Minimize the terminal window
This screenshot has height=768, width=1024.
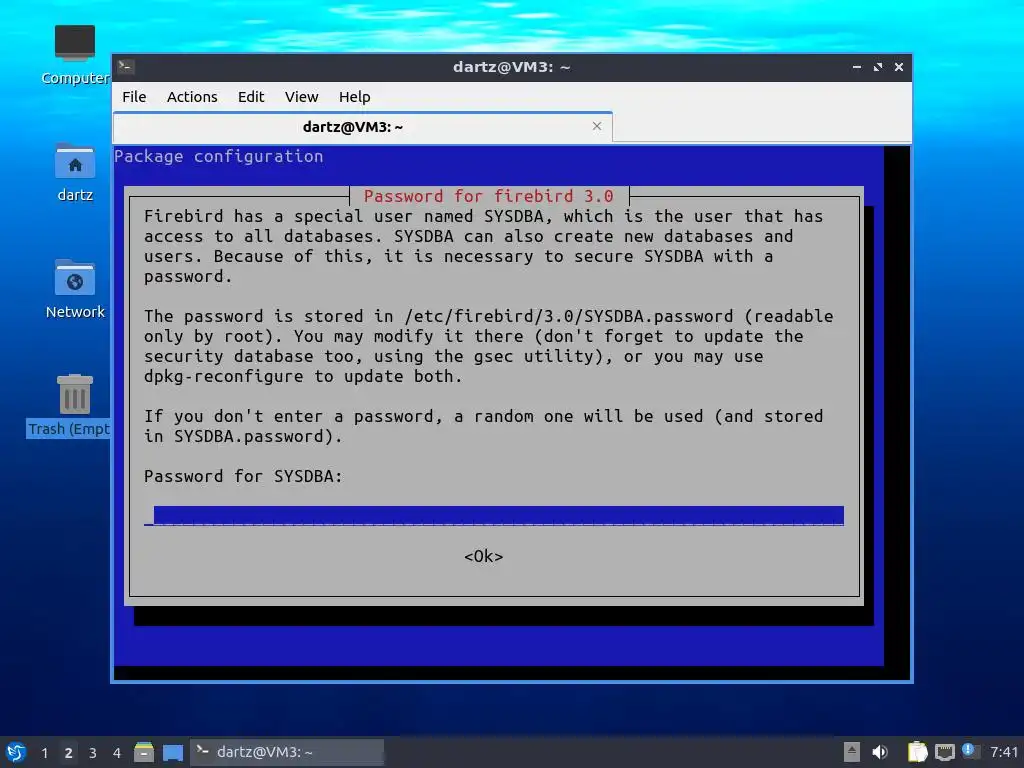pyautogui.click(x=856, y=67)
